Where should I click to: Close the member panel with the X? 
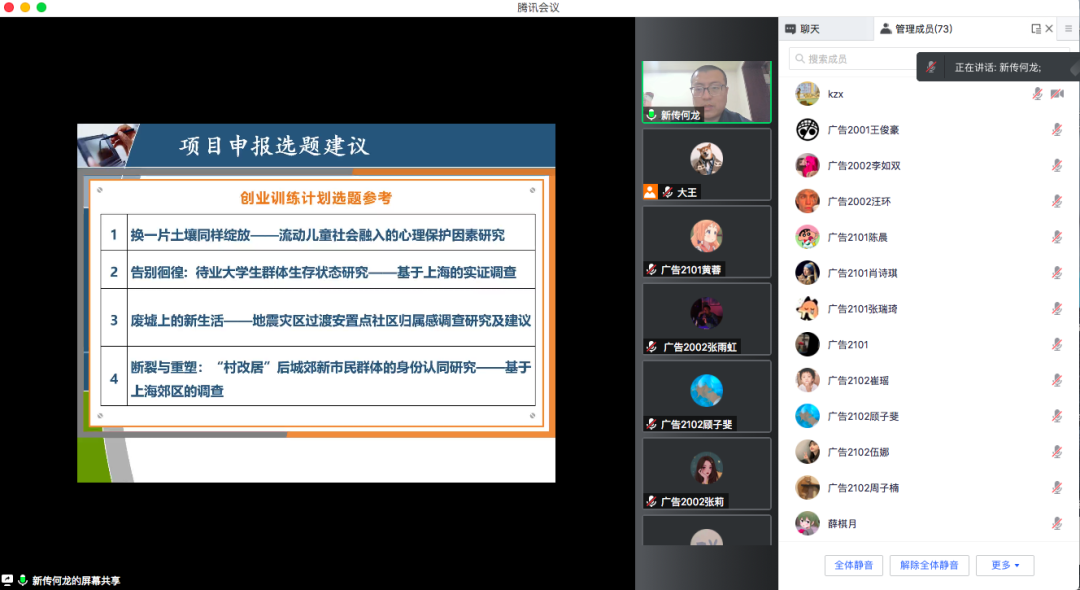click(1049, 29)
